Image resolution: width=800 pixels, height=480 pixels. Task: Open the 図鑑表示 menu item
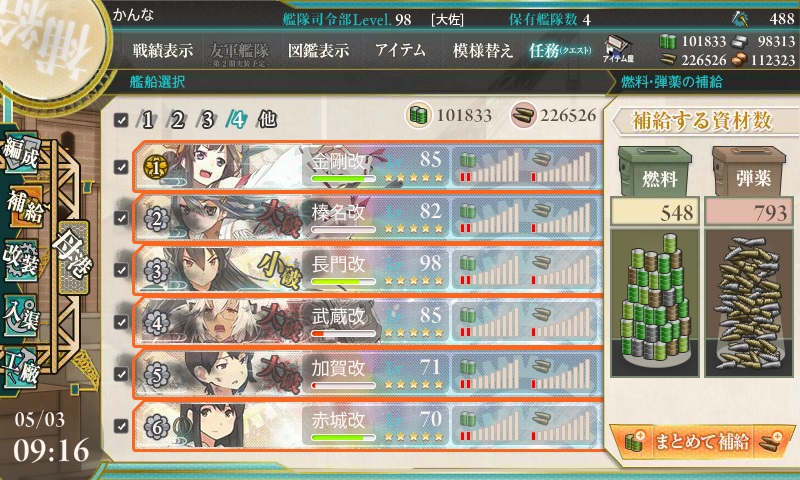[x=318, y=50]
